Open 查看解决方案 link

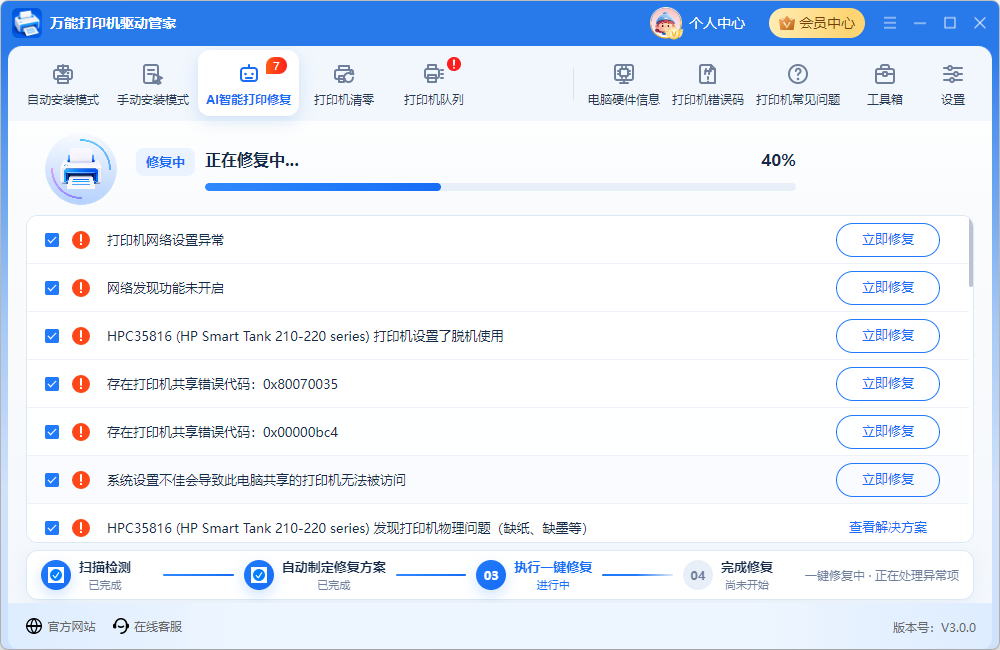pyautogui.click(x=888, y=528)
